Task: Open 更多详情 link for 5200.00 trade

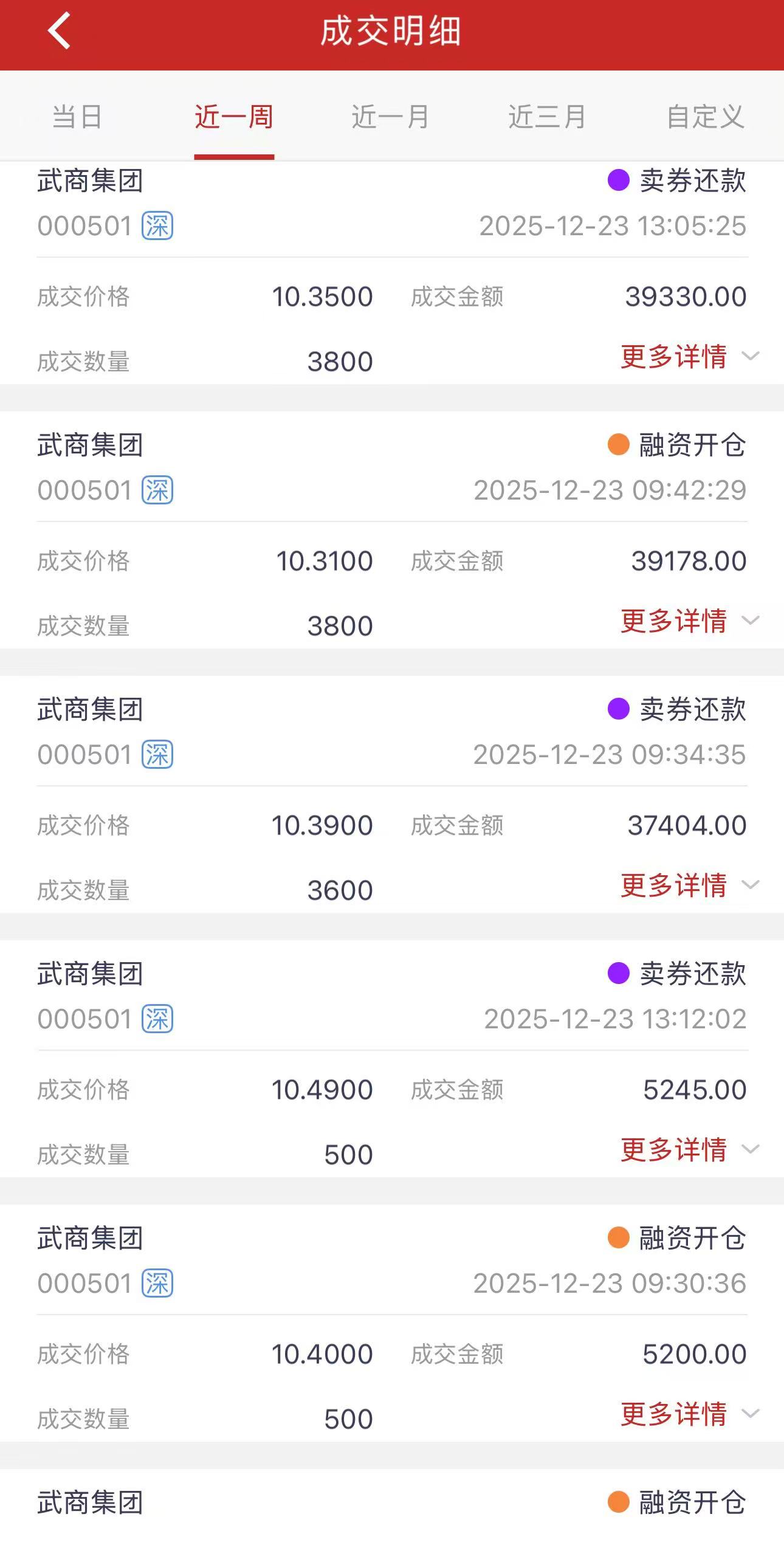Action: click(x=673, y=1414)
